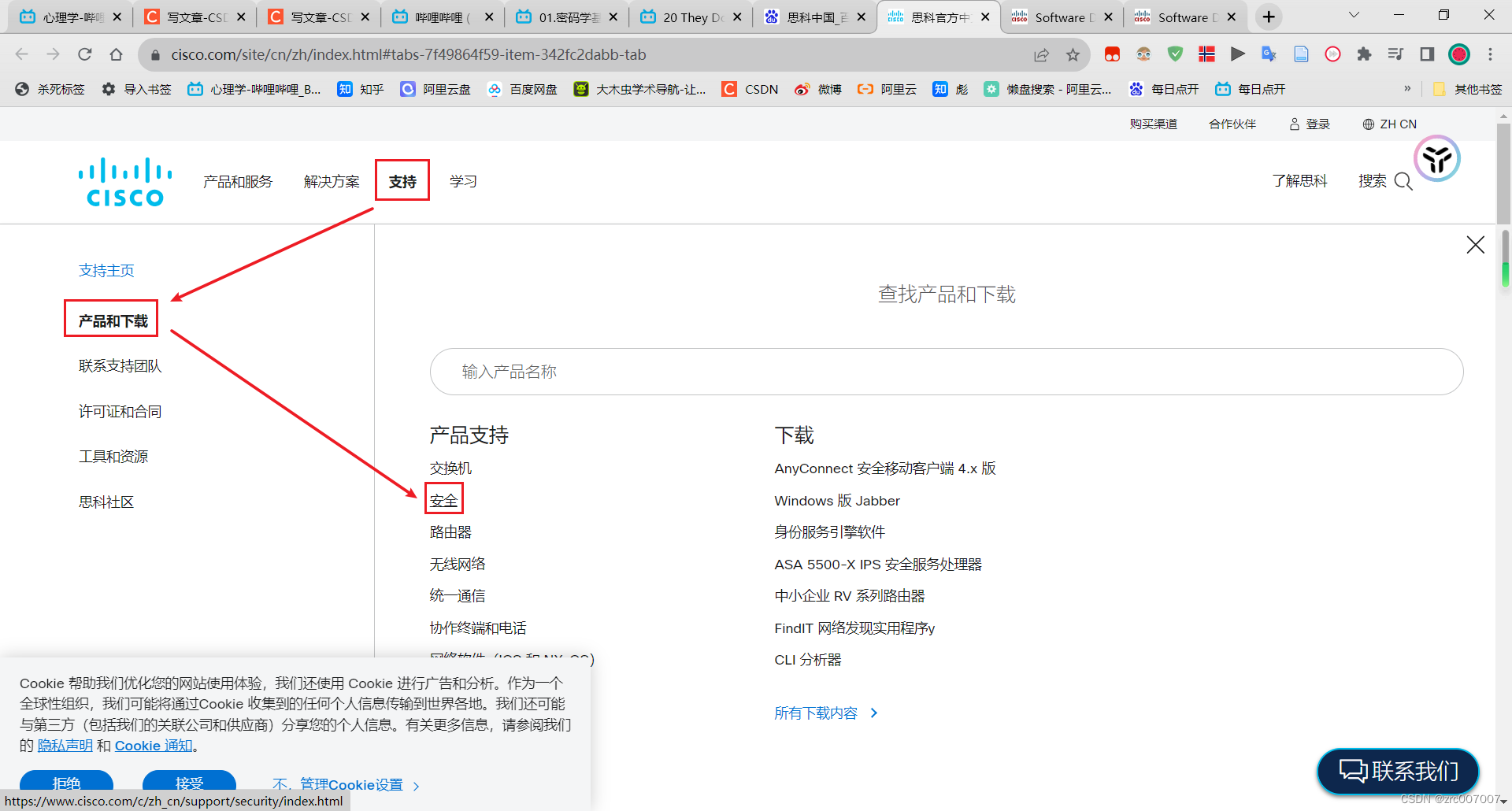Screen dimensions: 1512x811
Task: Open CSDN bookmark
Action: pyautogui.click(x=750, y=89)
